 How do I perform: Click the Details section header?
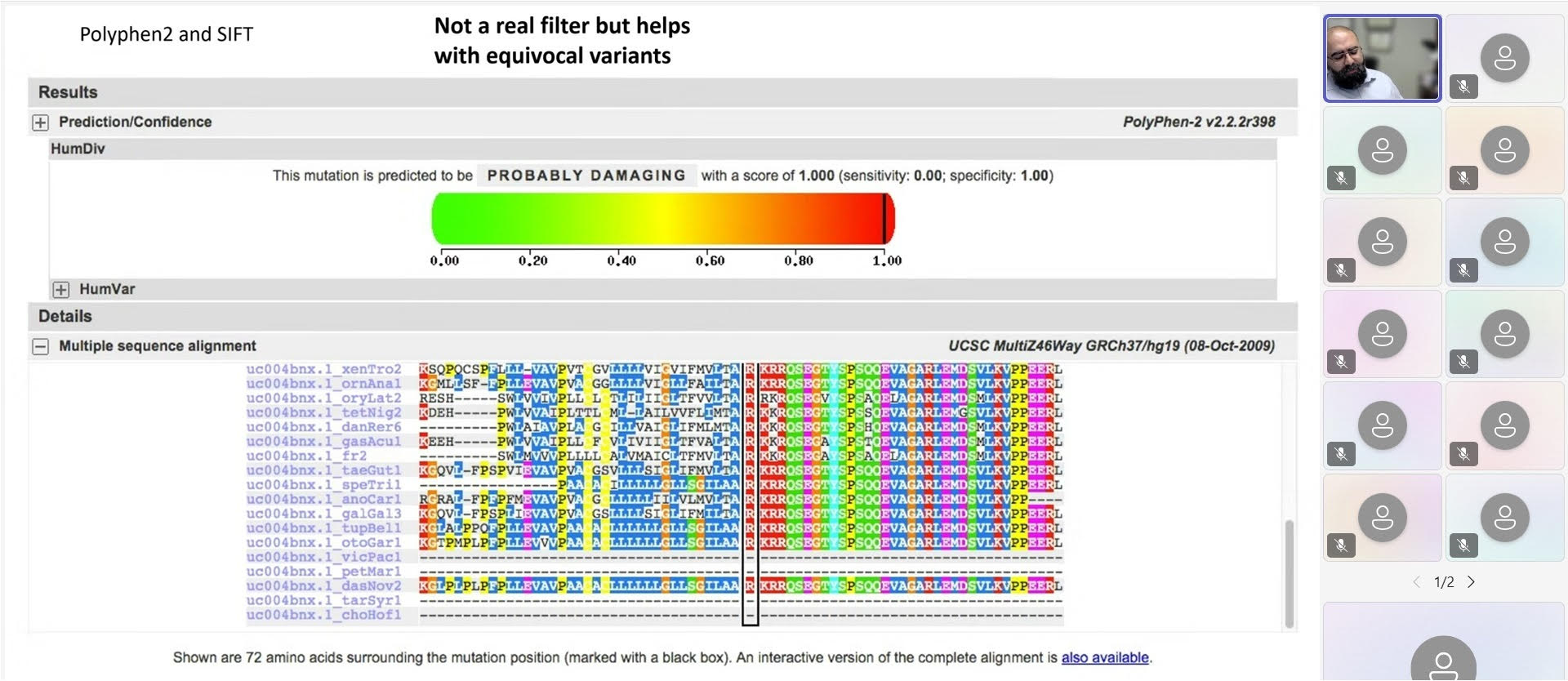[65, 316]
